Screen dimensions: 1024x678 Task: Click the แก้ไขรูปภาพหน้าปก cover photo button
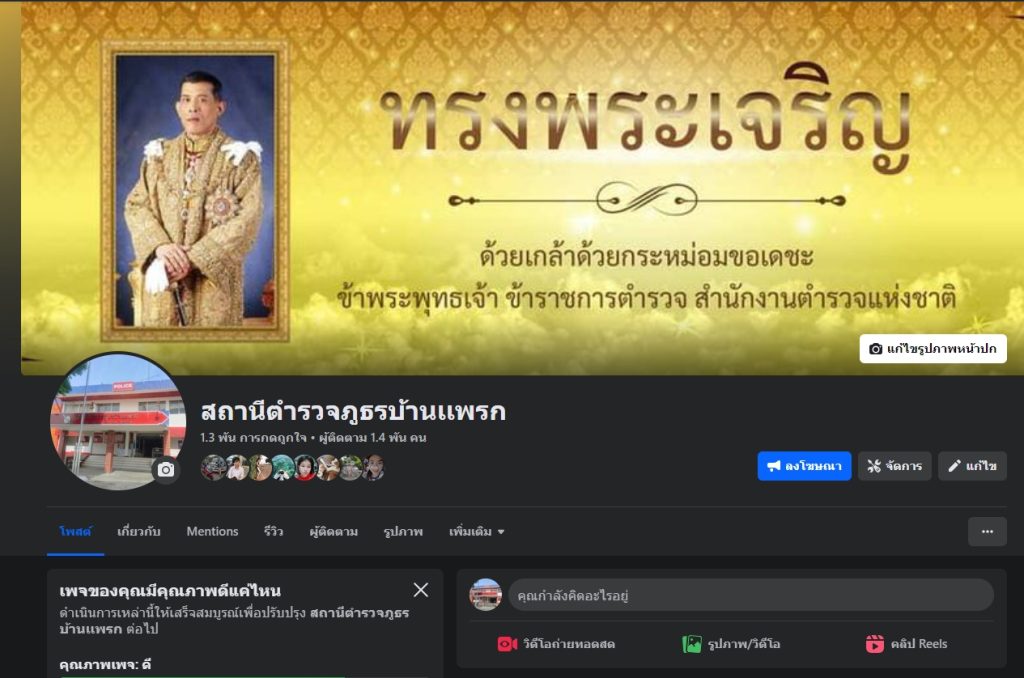click(x=933, y=349)
